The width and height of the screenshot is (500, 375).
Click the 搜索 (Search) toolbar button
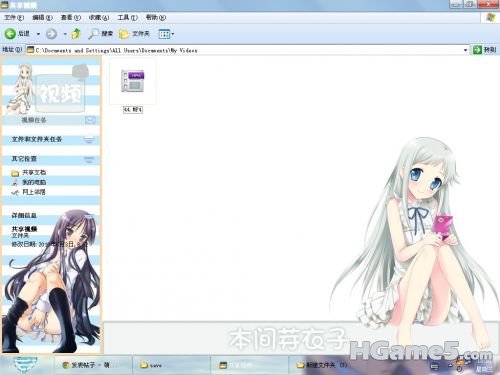click(x=101, y=34)
